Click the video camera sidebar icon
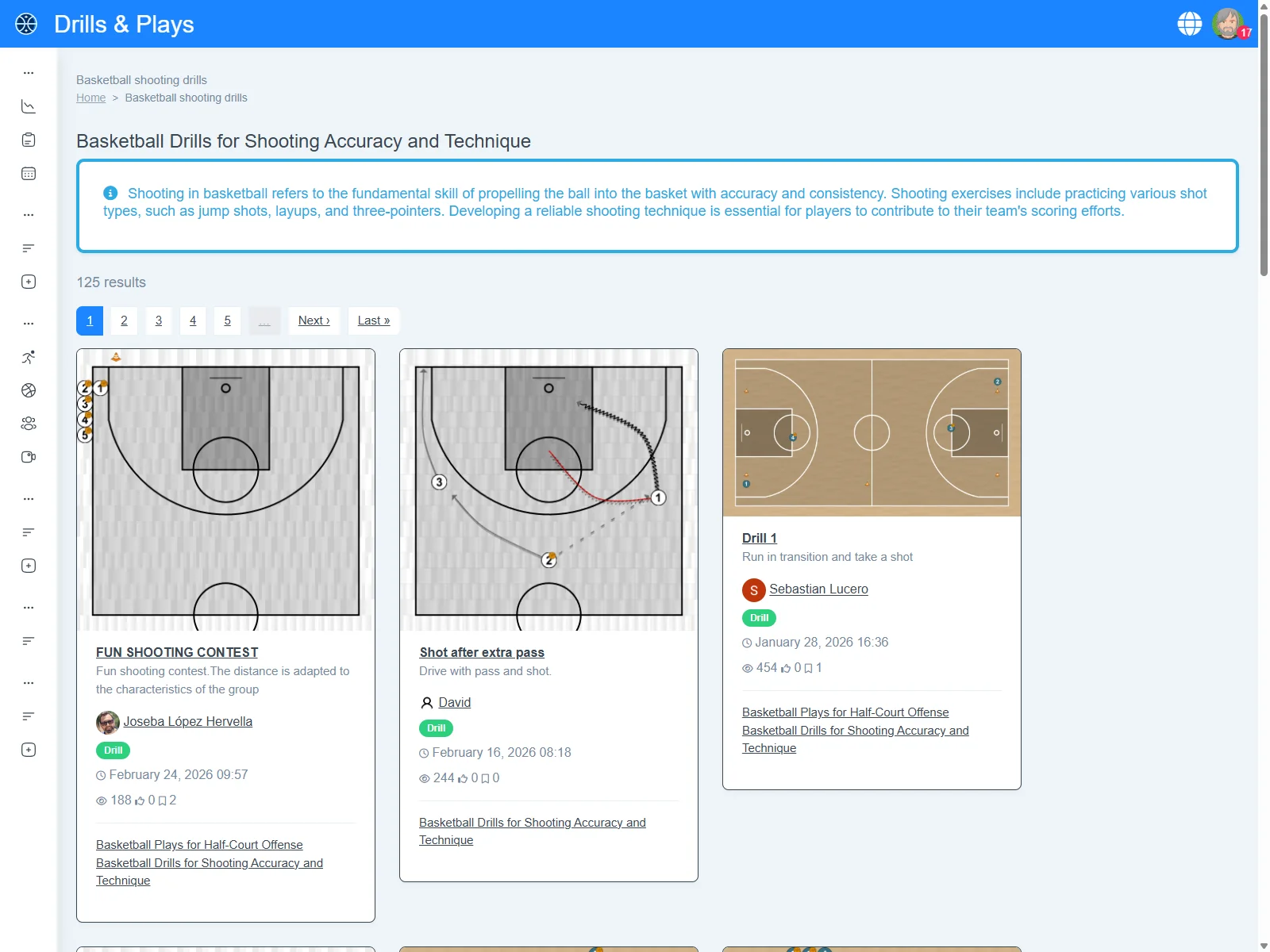 pyautogui.click(x=29, y=457)
